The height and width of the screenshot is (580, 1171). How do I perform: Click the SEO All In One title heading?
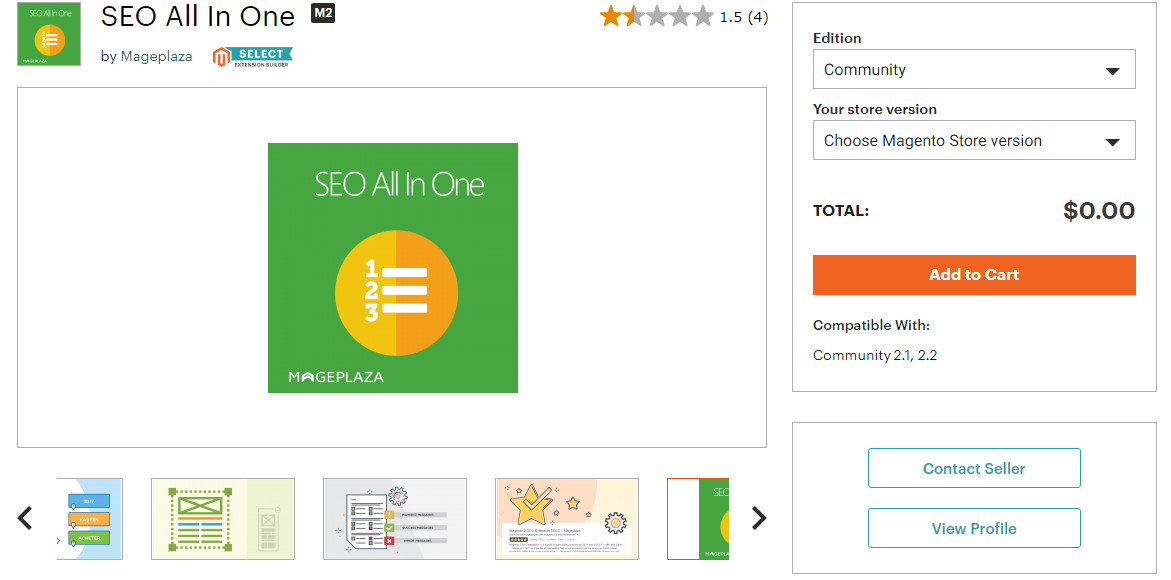click(x=198, y=16)
